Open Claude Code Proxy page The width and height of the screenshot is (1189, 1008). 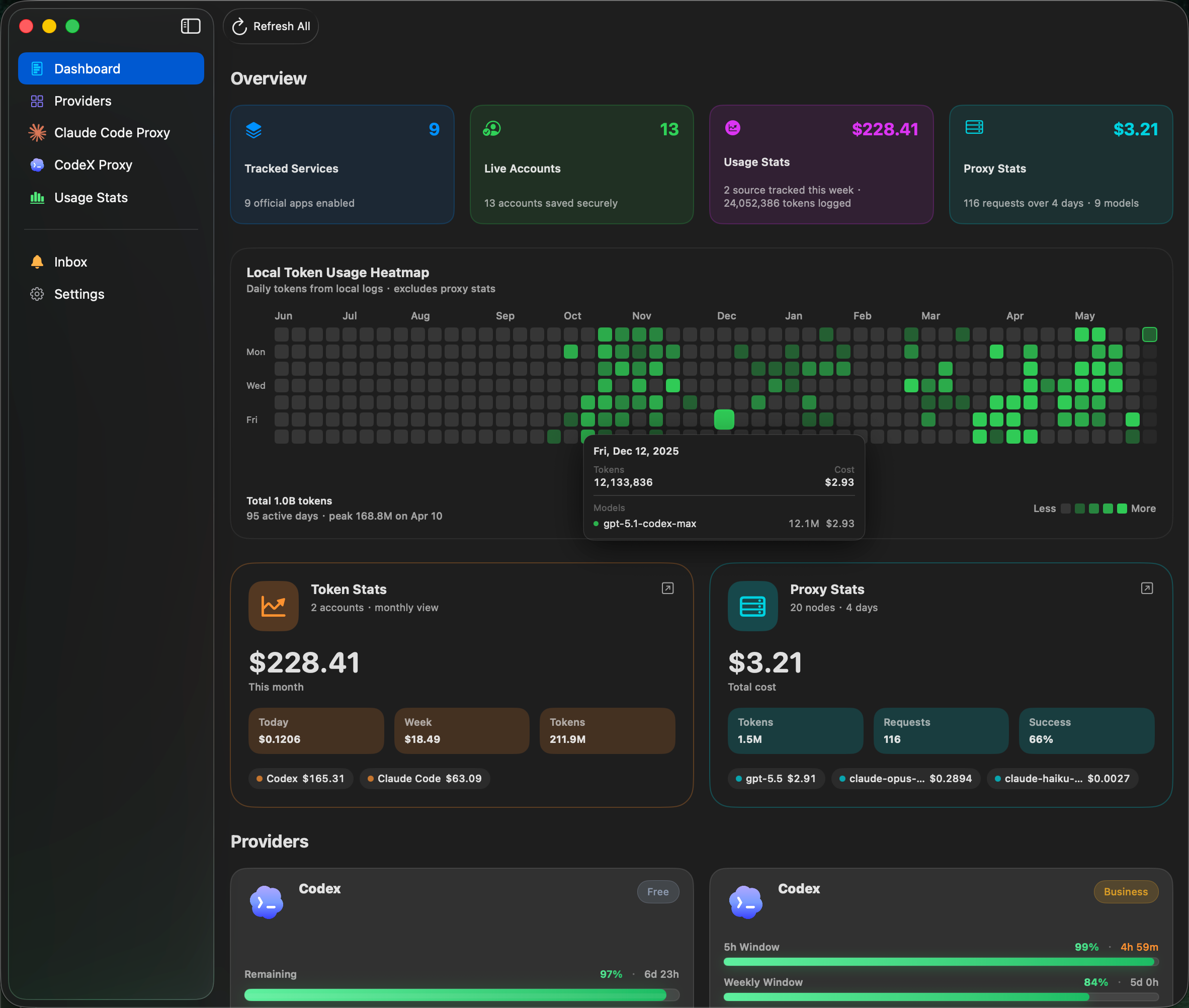pos(111,133)
